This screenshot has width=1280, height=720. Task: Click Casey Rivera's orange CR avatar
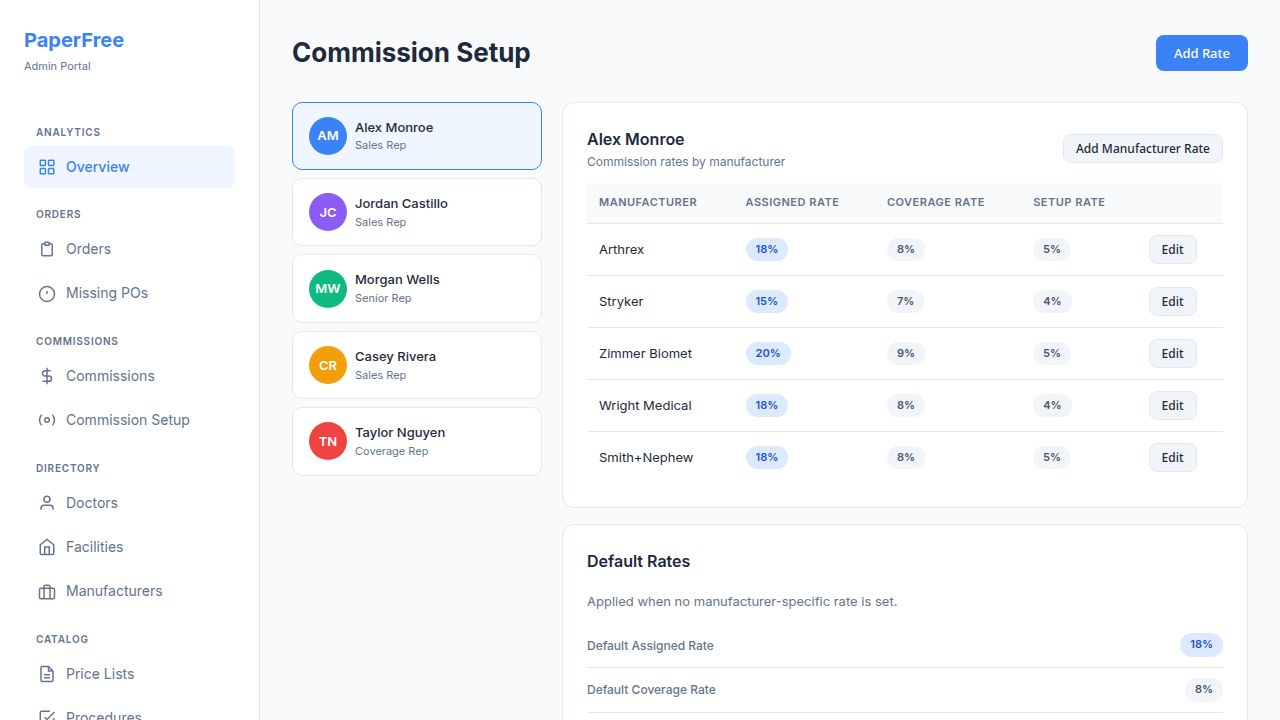[328, 365]
